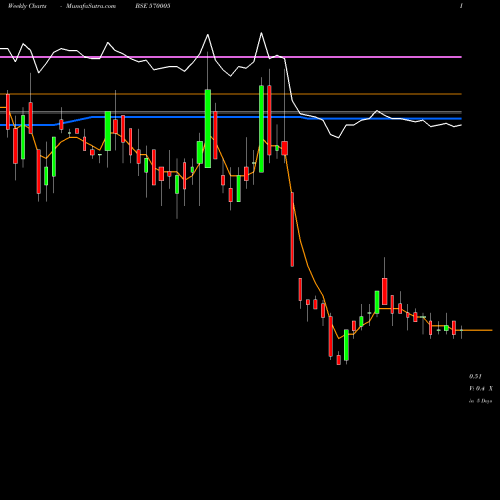This screenshot has height=500, width=500.
Task: Click the 'V: 0.4 X' volume text
Action: [x=481, y=388]
